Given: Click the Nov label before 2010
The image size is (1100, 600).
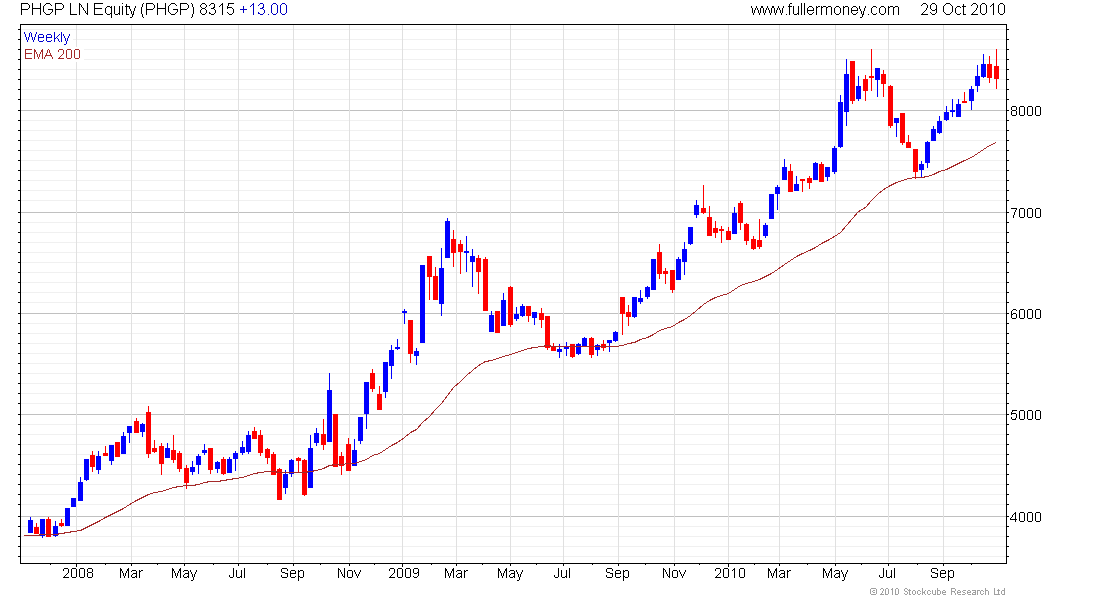Looking at the screenshot, I should [x=674, y=573].
